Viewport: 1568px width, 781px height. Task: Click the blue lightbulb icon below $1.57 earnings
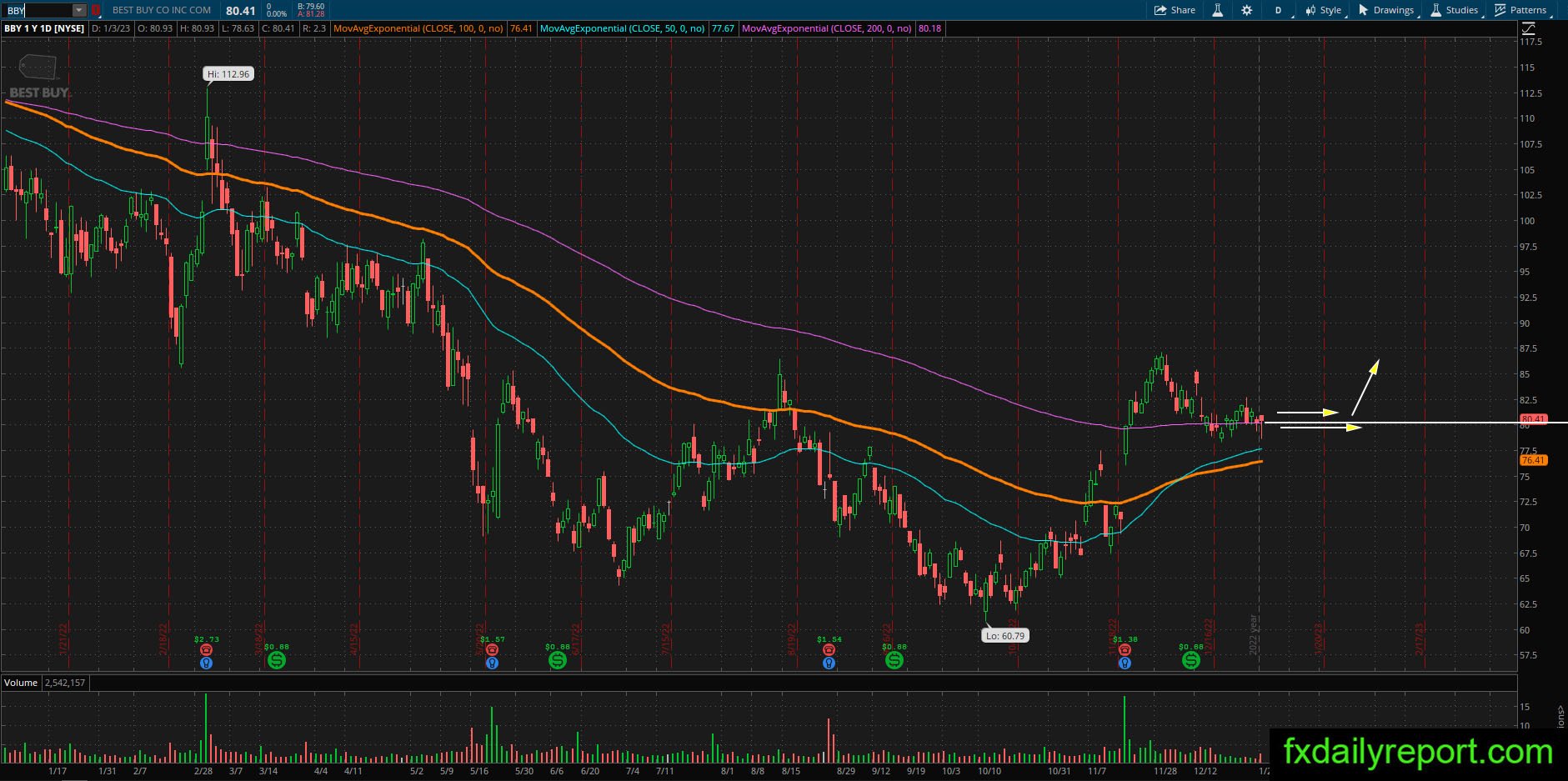click(x=492, y=663)
